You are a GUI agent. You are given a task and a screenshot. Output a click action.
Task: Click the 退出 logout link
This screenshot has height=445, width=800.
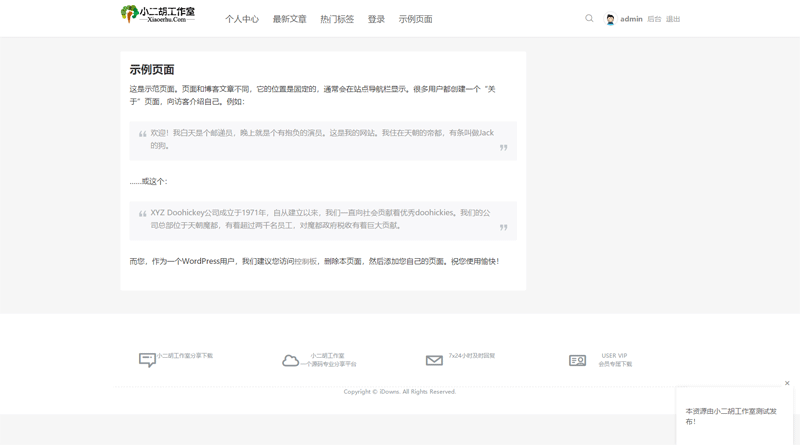(673, 19)
